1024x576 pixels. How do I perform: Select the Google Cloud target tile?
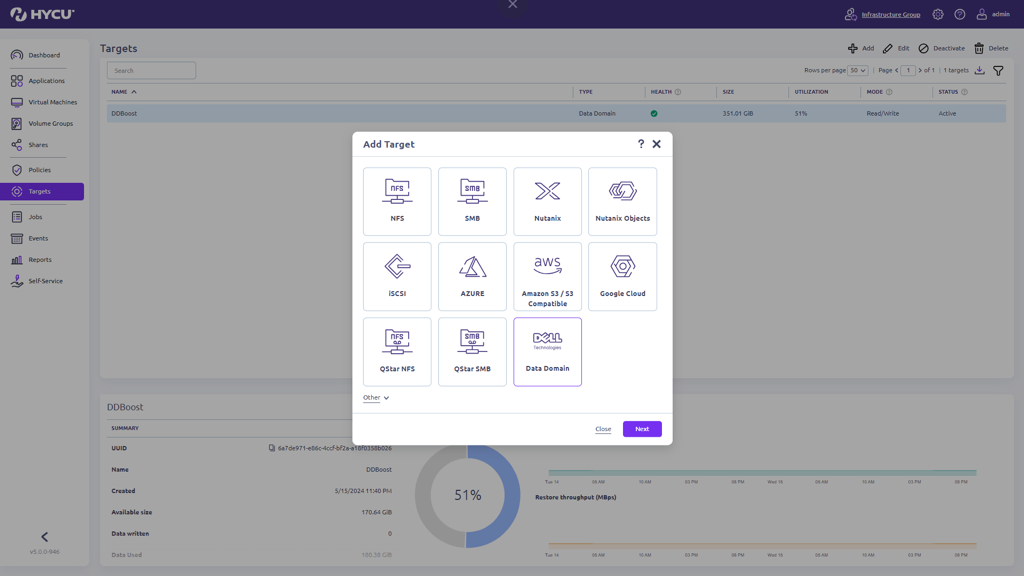pyautogui.click(x=622, y=276)
